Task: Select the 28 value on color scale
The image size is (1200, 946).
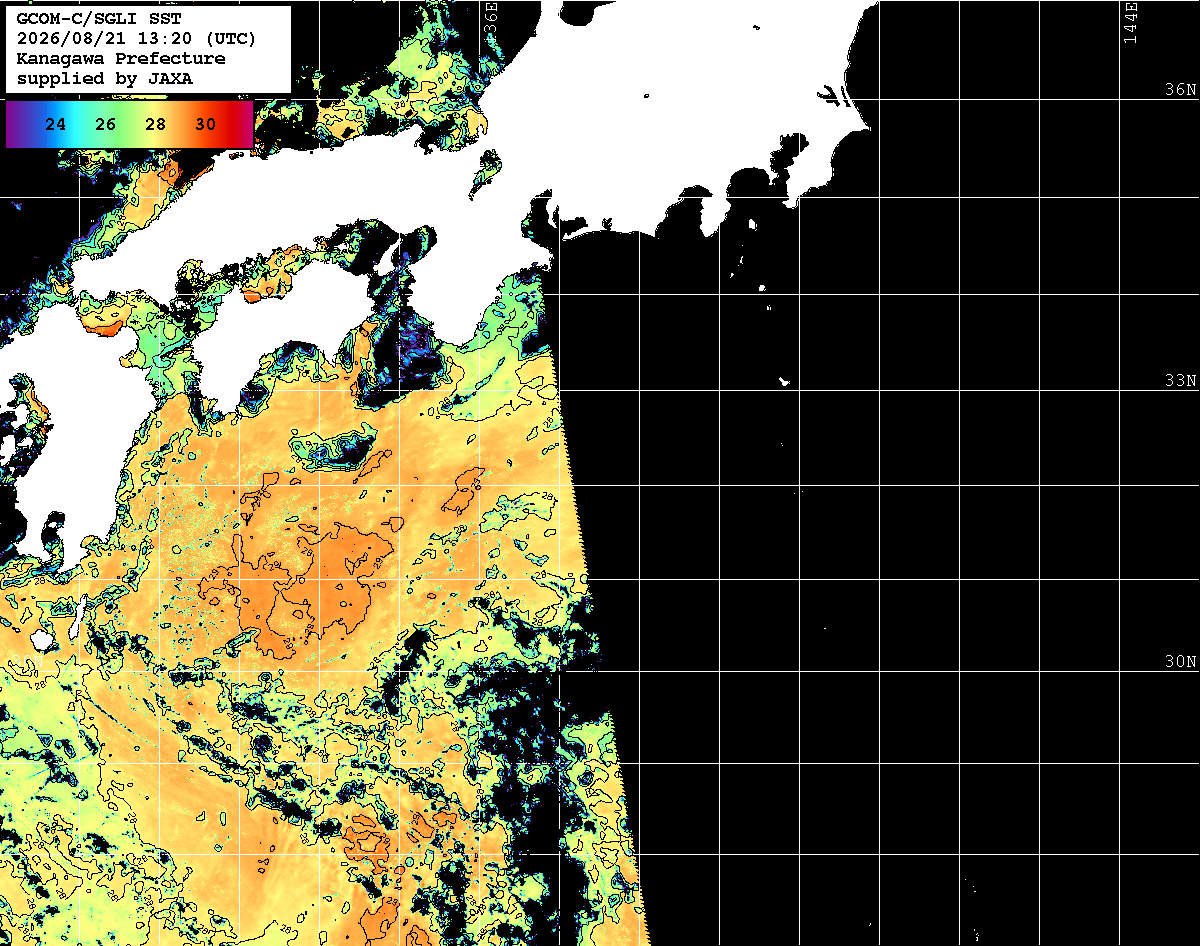Action: tap(156, 125)
